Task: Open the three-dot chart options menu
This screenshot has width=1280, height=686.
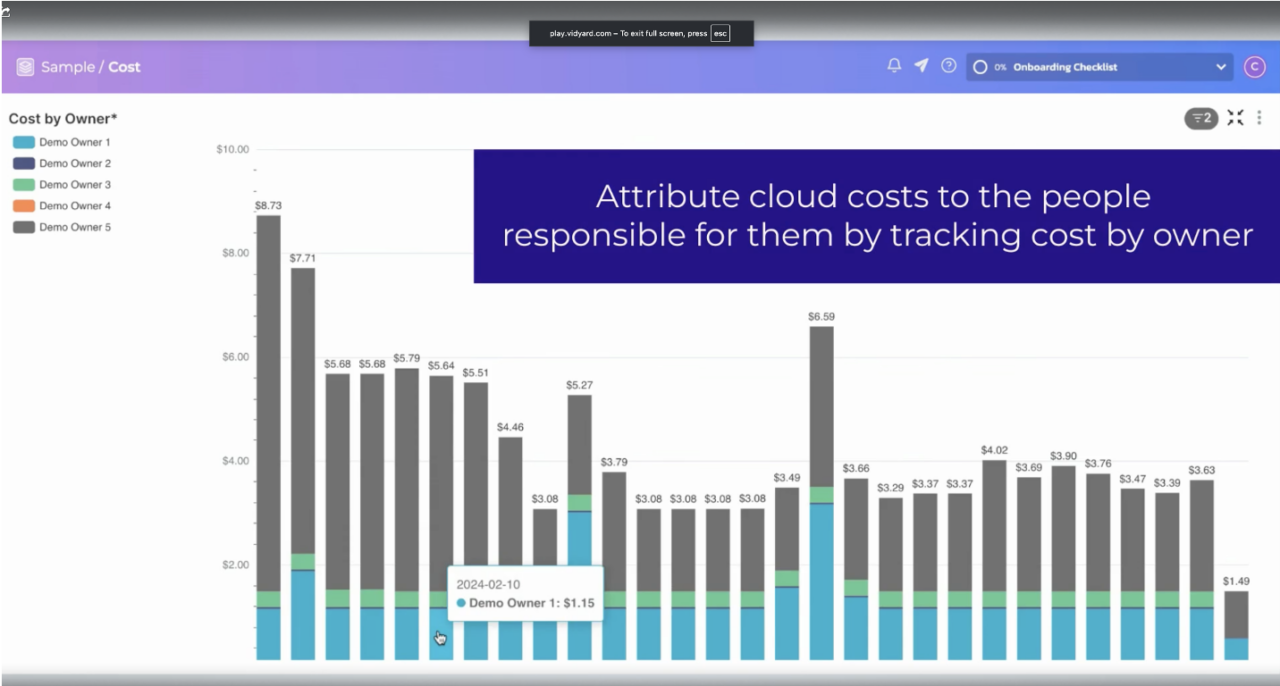Action: click(x=1259, y=118)
